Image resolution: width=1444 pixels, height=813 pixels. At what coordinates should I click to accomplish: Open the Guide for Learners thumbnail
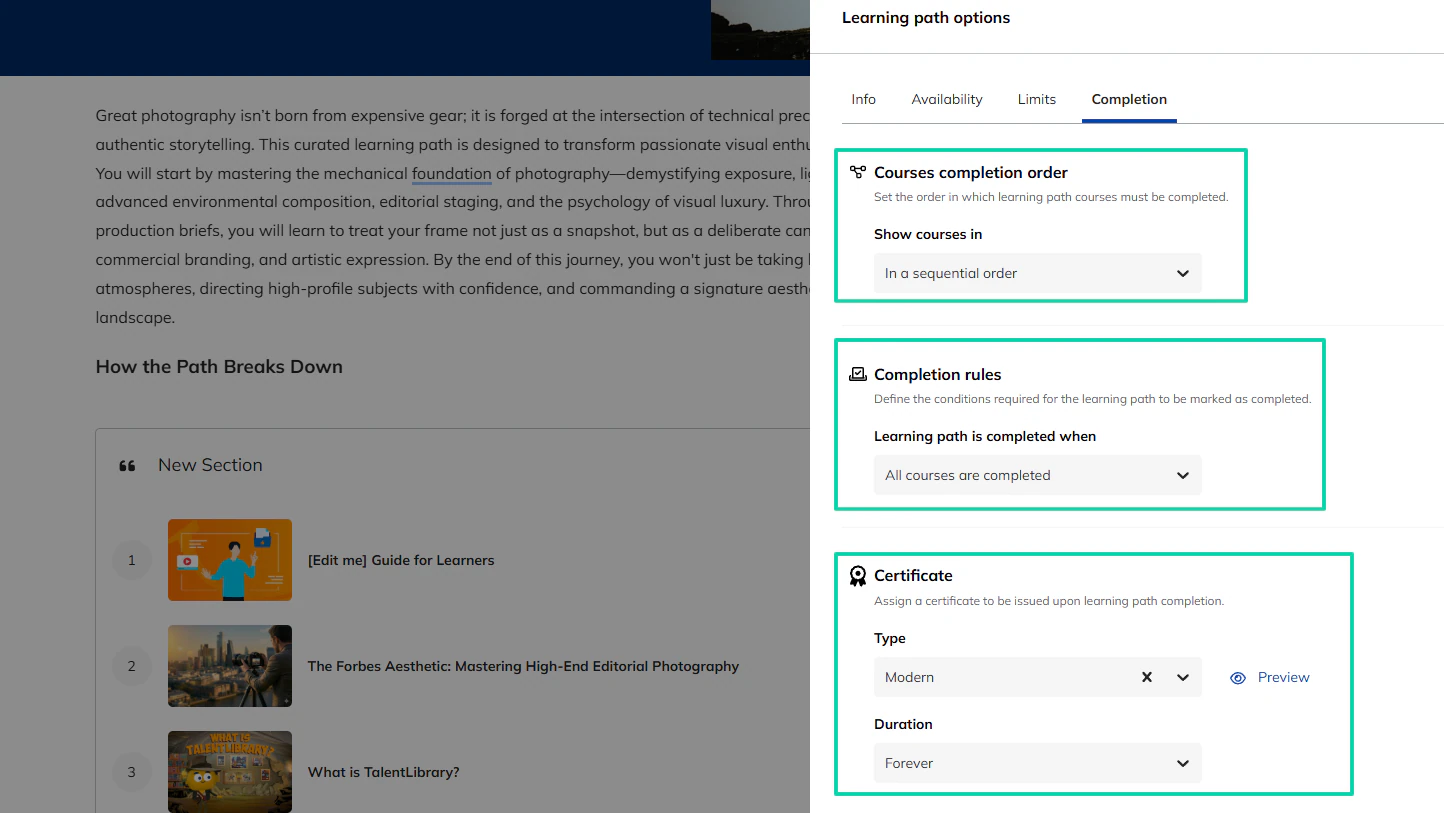[230, 560]
